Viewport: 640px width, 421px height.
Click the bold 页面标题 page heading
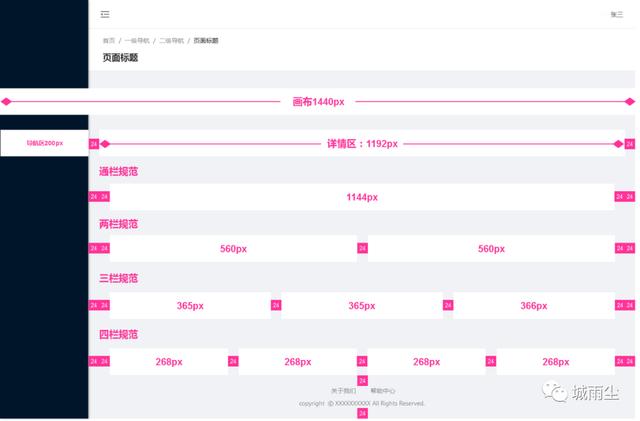point(120,58)
